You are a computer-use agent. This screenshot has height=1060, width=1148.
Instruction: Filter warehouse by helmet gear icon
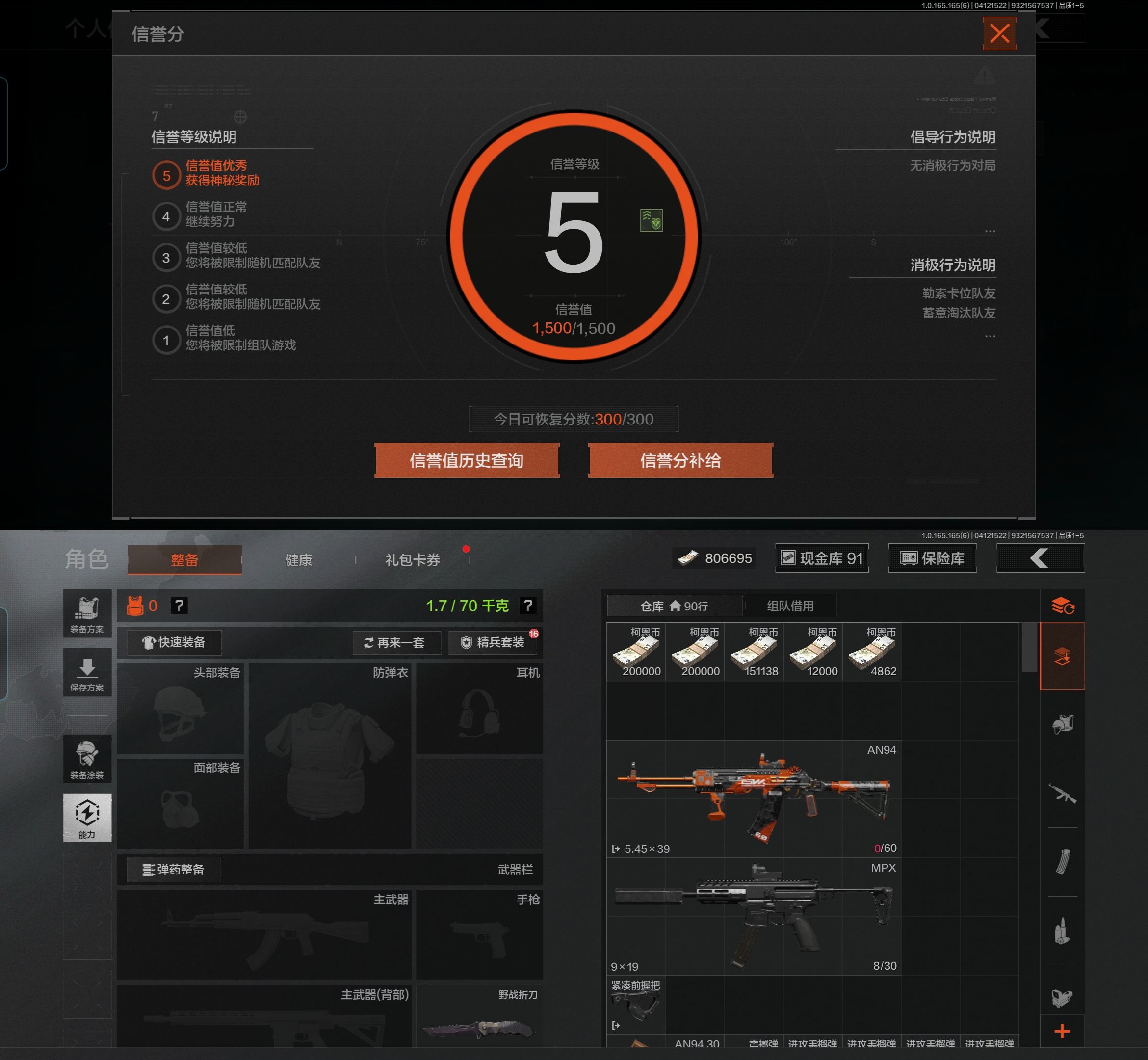pos(1062,724)
